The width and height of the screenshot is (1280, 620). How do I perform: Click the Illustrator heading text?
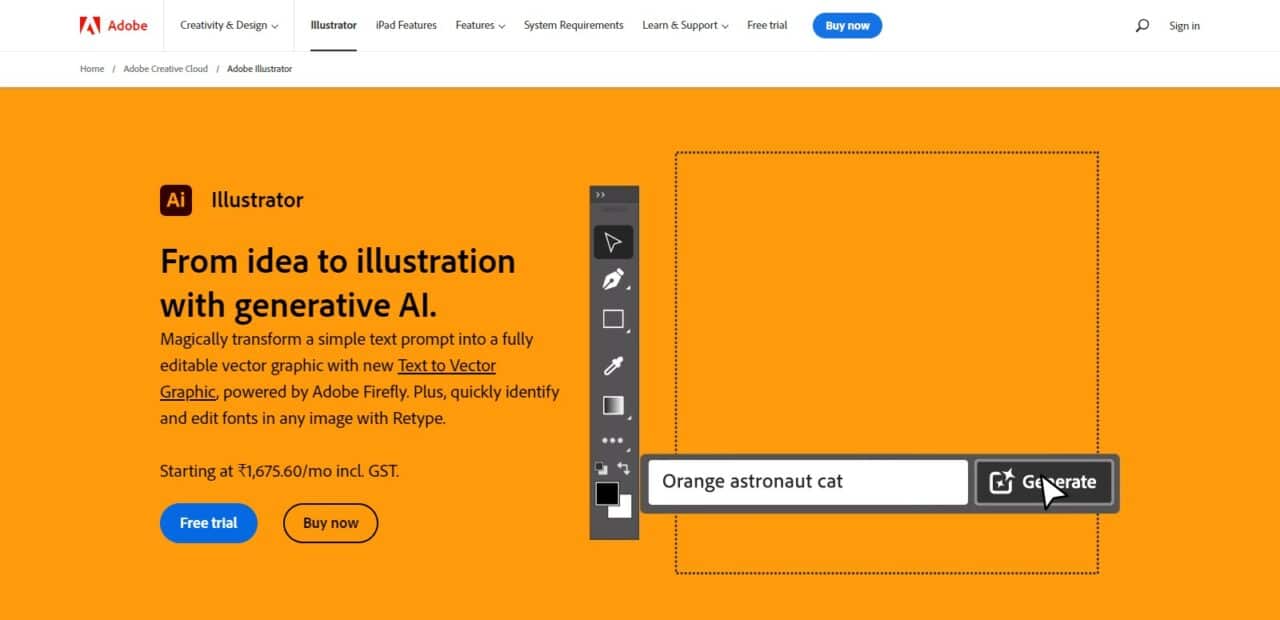[x=257, y=200]
